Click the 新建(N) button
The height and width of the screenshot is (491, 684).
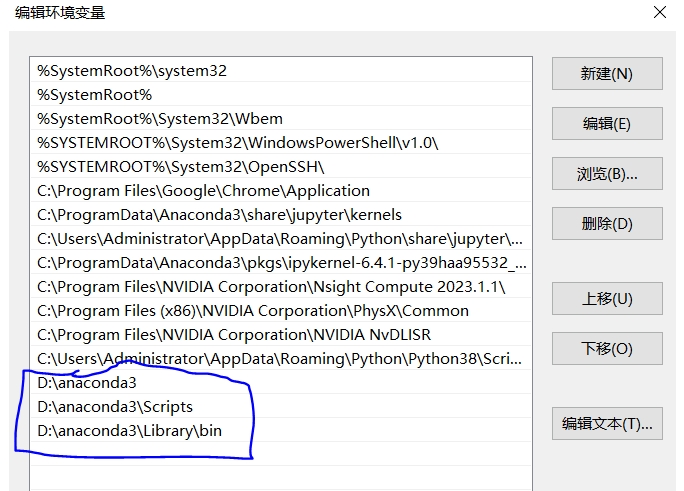607,73
